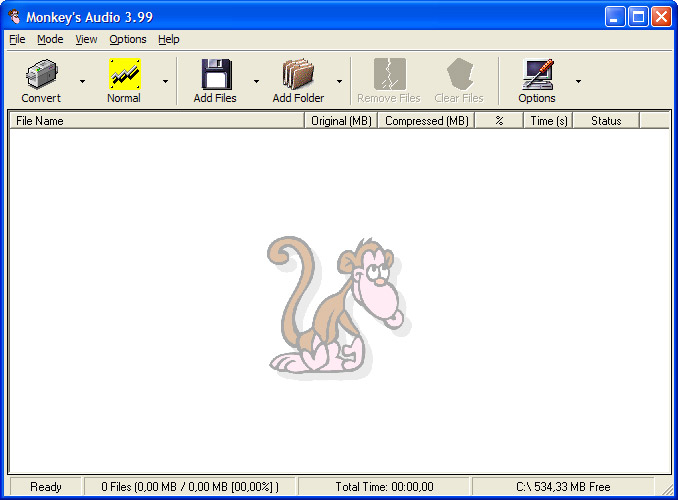Expand the toolbar Options dropdown arrow

[x=578, y=81]
